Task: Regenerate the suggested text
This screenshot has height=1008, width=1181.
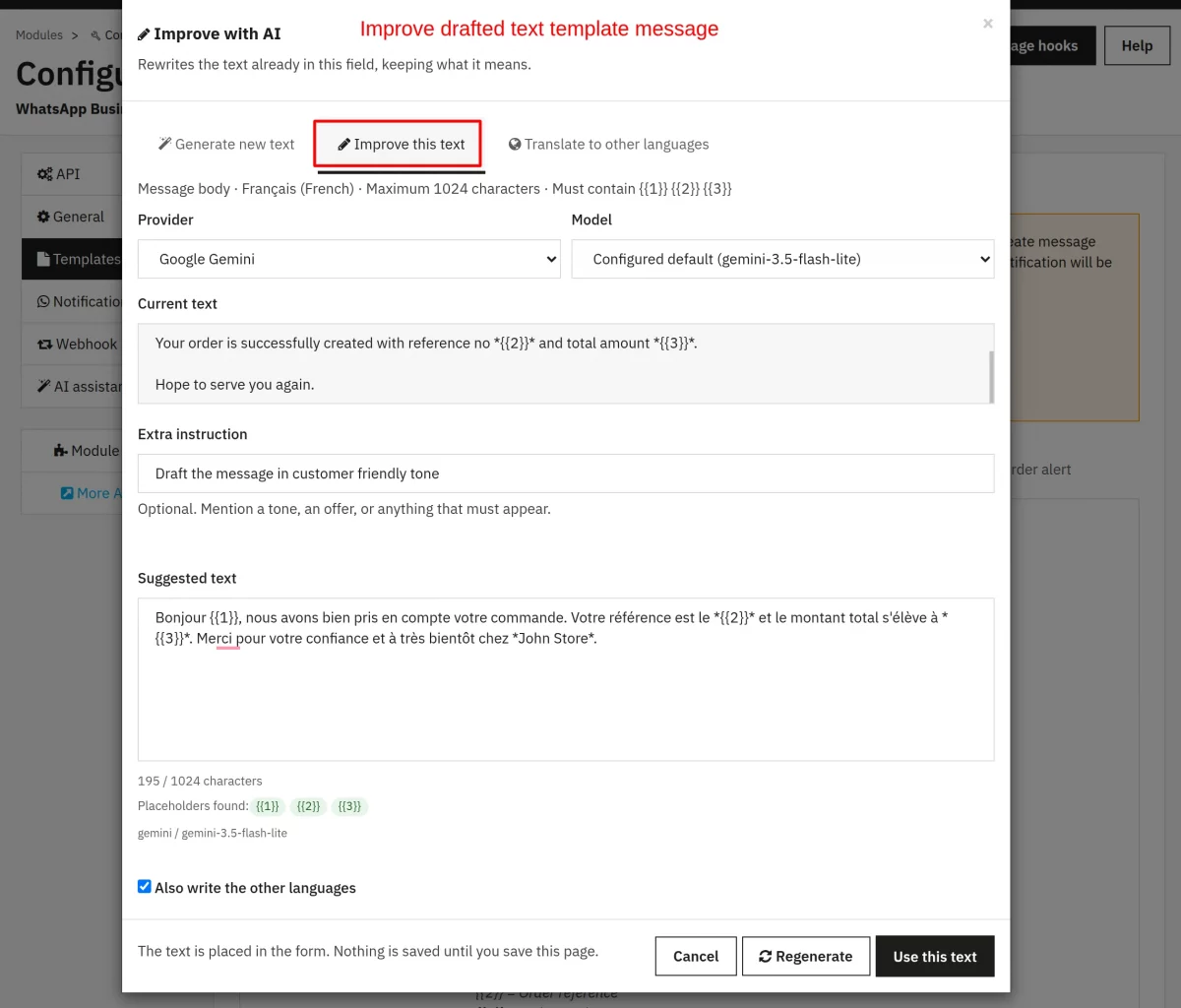Action: coord(806,956)
